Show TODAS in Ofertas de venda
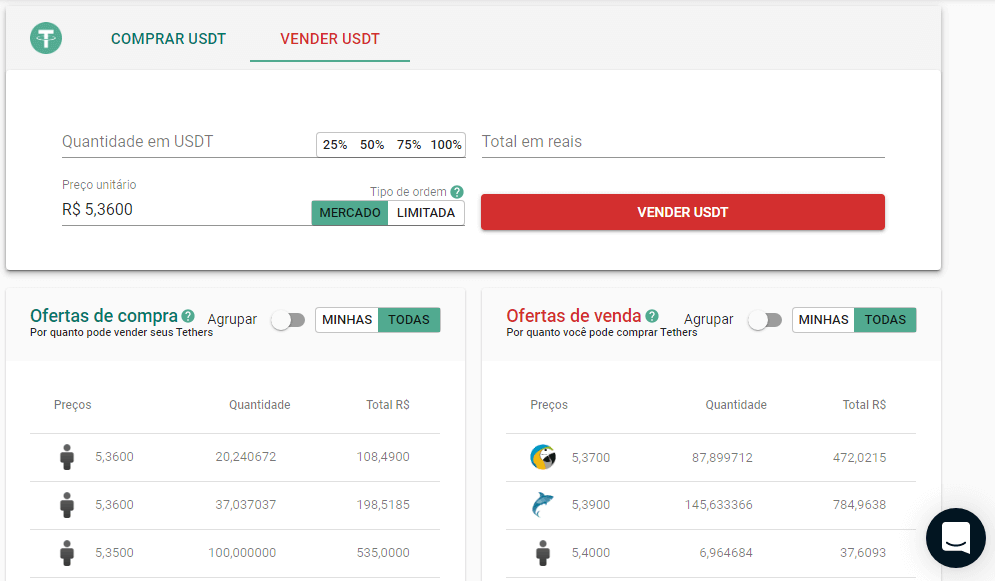 click(885, 320)
